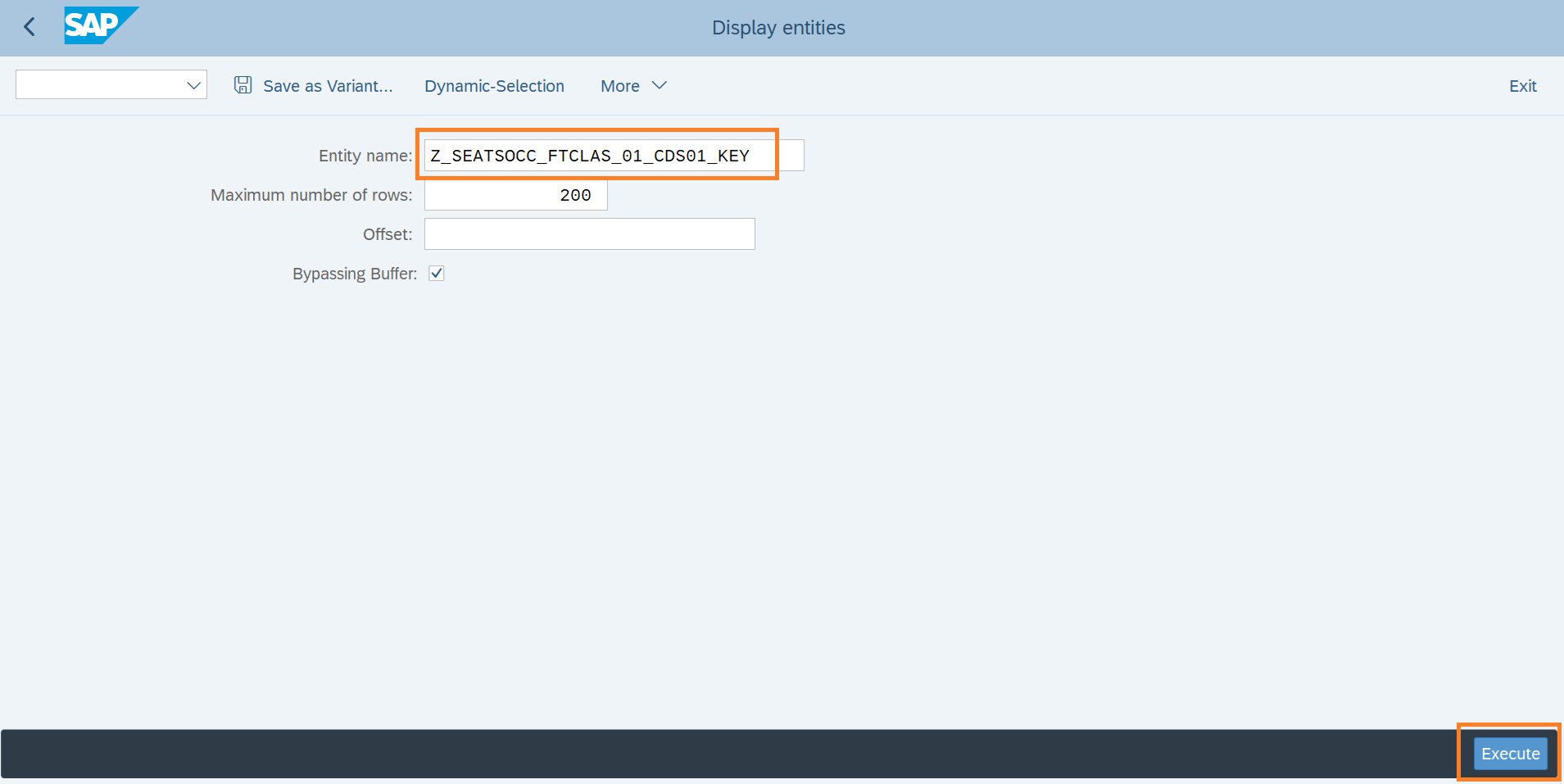Focus the Entity name text field
Image resolution: width=1564 pixels, height=784 pixels.
590,156
